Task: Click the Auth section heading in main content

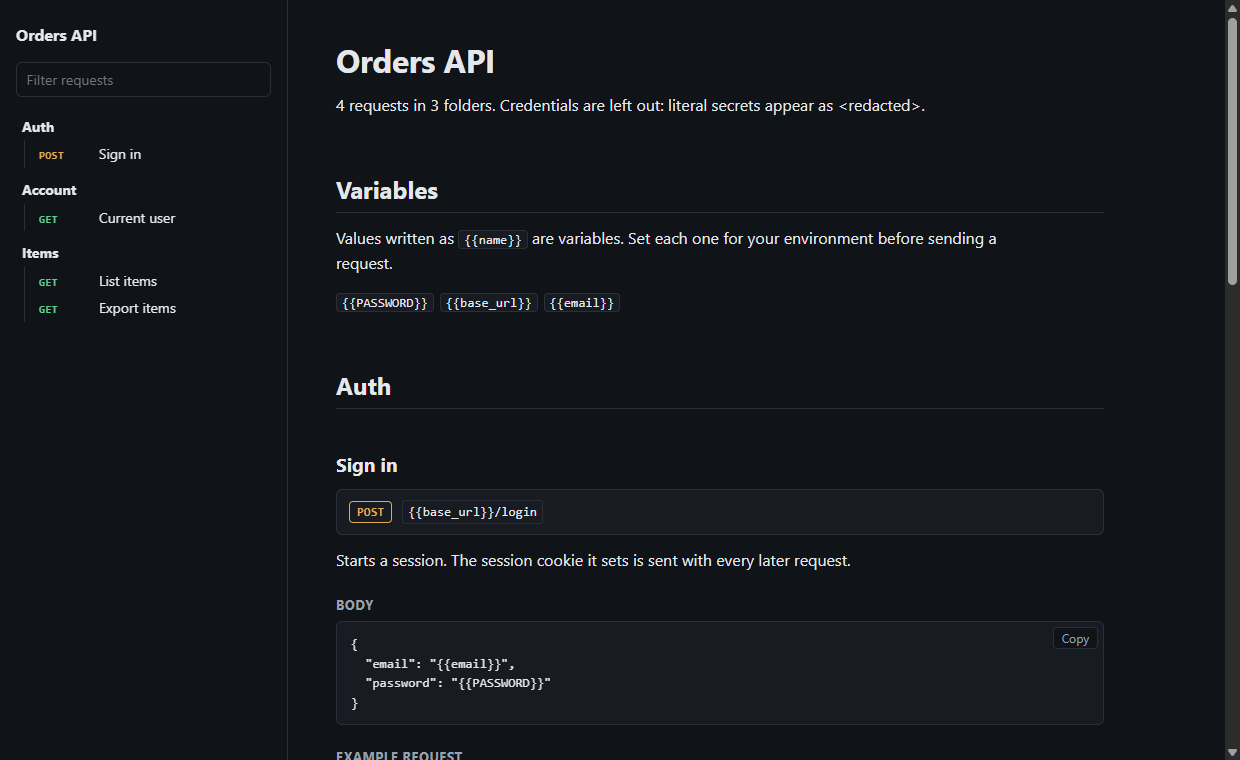Action: 363,387
